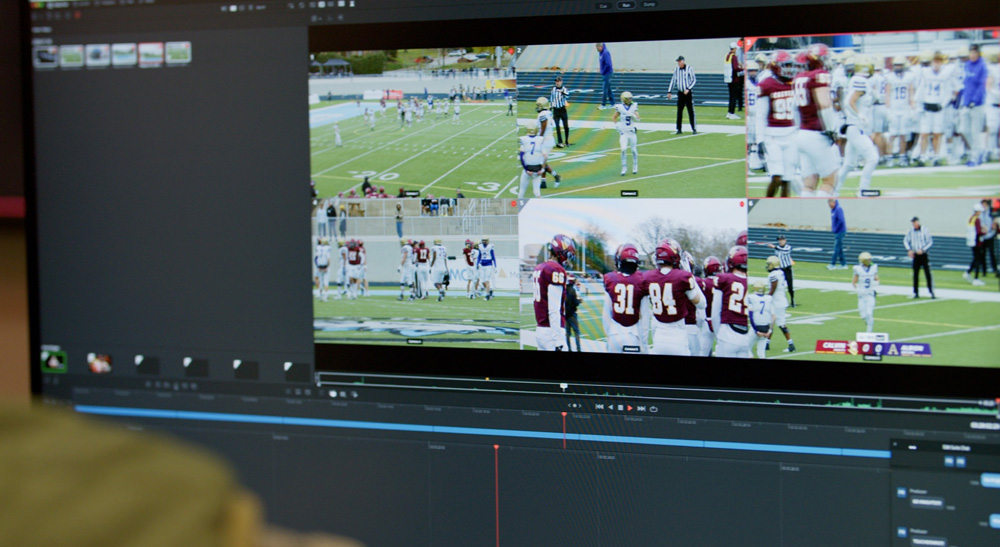Select the green-highlighted thumbnail in the lower bin
The width and height of the screenshot is (1000, 547).
coord(53,361)
